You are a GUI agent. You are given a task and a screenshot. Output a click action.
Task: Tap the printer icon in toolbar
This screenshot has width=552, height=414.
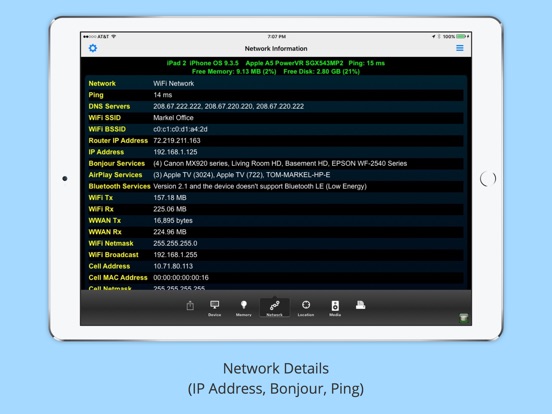point(360,305)
